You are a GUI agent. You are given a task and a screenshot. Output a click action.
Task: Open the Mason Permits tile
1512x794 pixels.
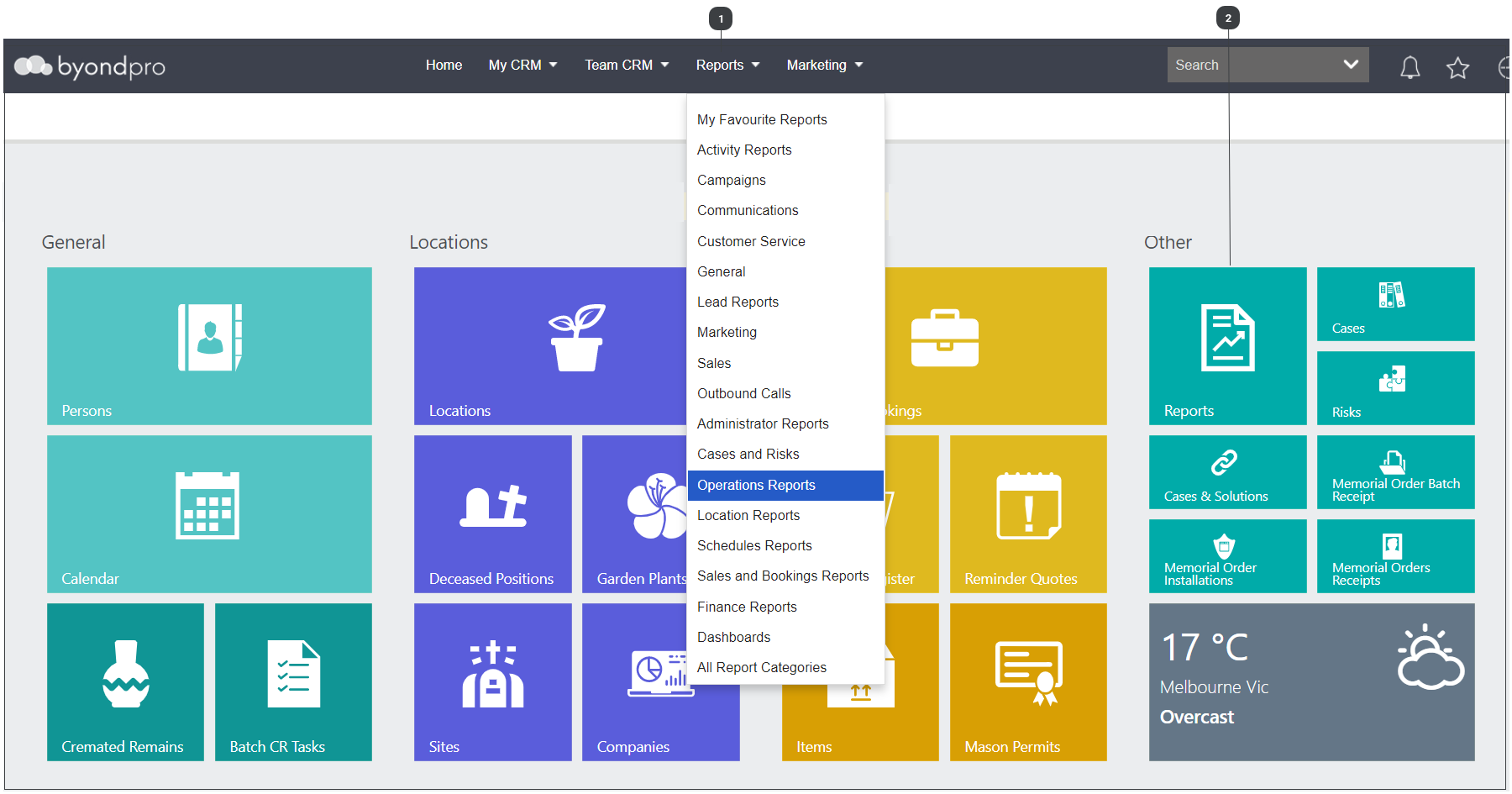point(1028,681)
